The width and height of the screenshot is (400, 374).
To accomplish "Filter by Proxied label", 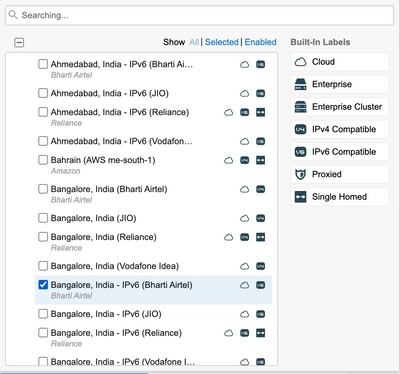I will pyautogui.click(x=339, y=174).
